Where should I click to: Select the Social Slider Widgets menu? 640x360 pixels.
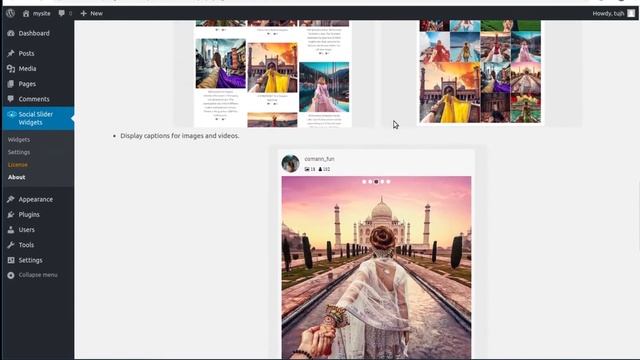click(38, 118)
